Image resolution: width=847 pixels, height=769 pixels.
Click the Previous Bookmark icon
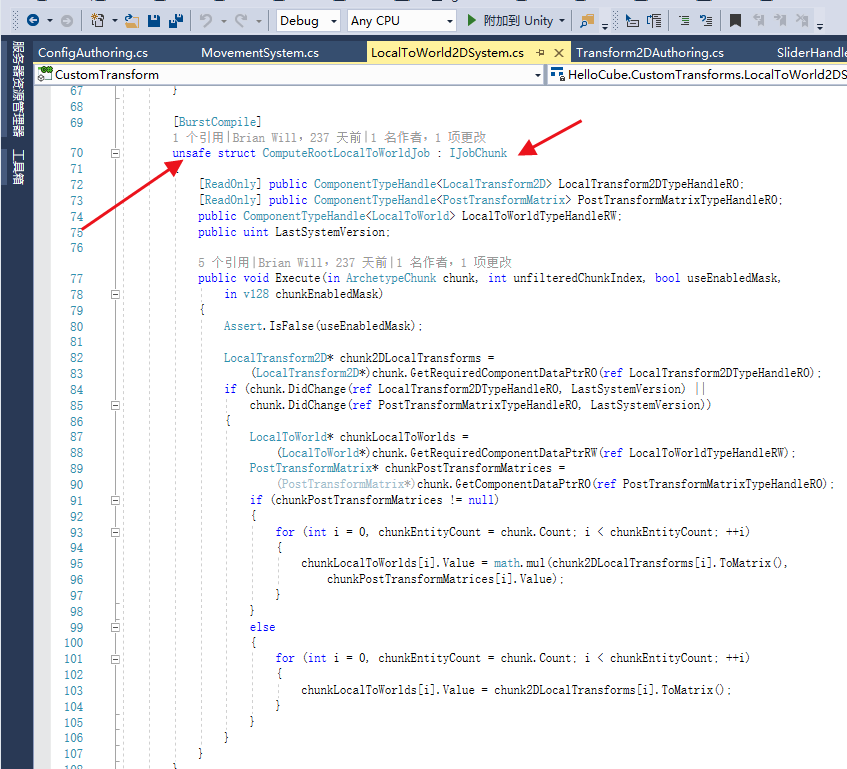[x=759, y=21]
